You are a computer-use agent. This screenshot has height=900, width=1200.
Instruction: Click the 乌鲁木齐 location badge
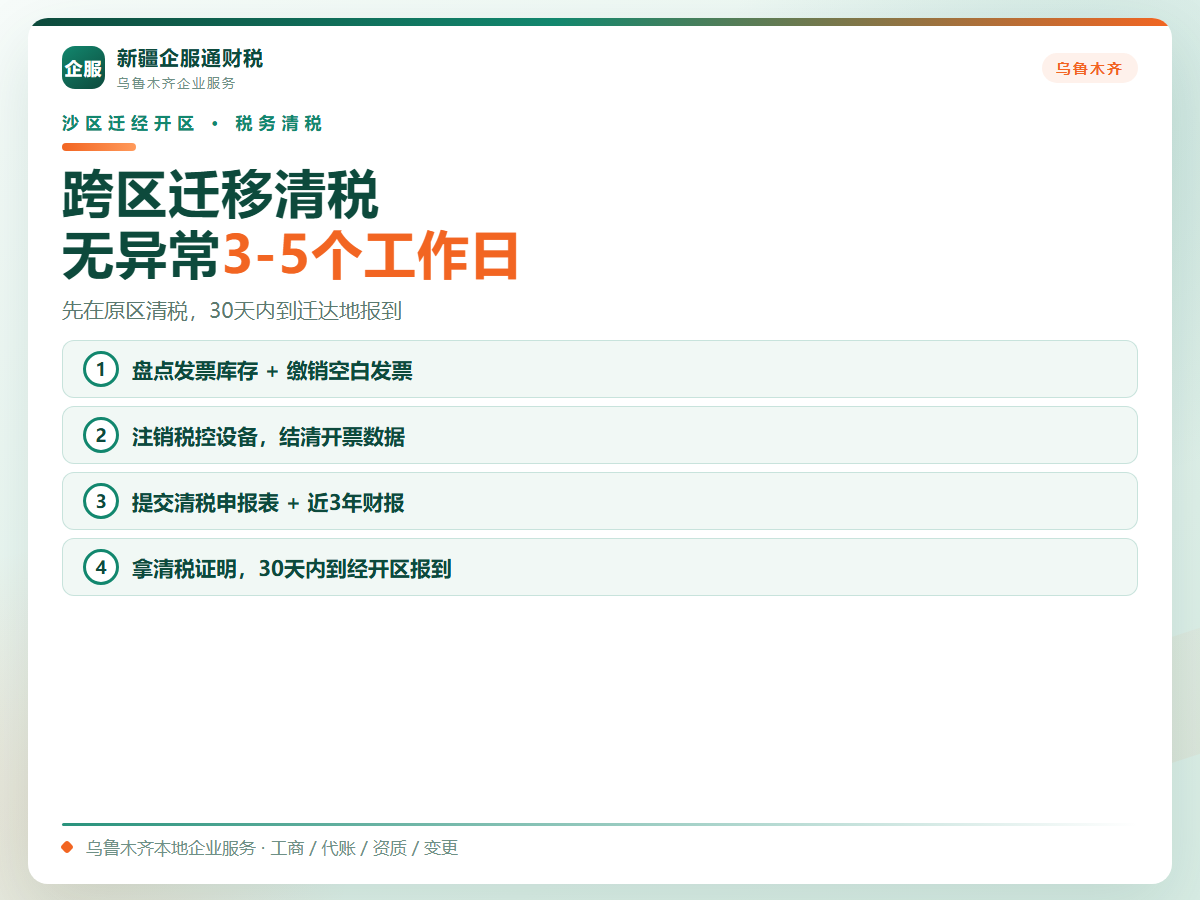click(x=1089, y=69)
